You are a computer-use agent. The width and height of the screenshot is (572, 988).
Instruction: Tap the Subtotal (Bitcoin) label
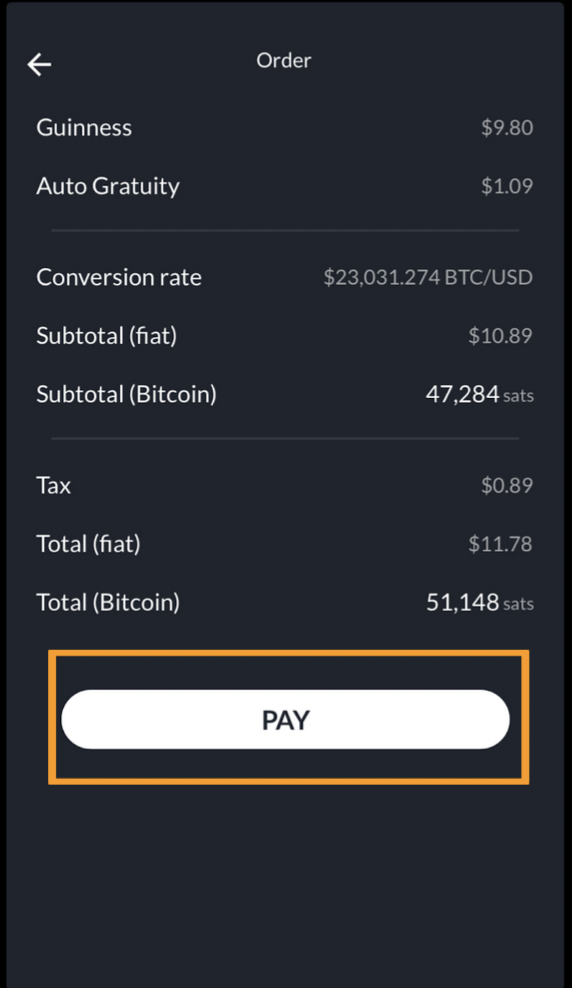[x=127, y=394]
